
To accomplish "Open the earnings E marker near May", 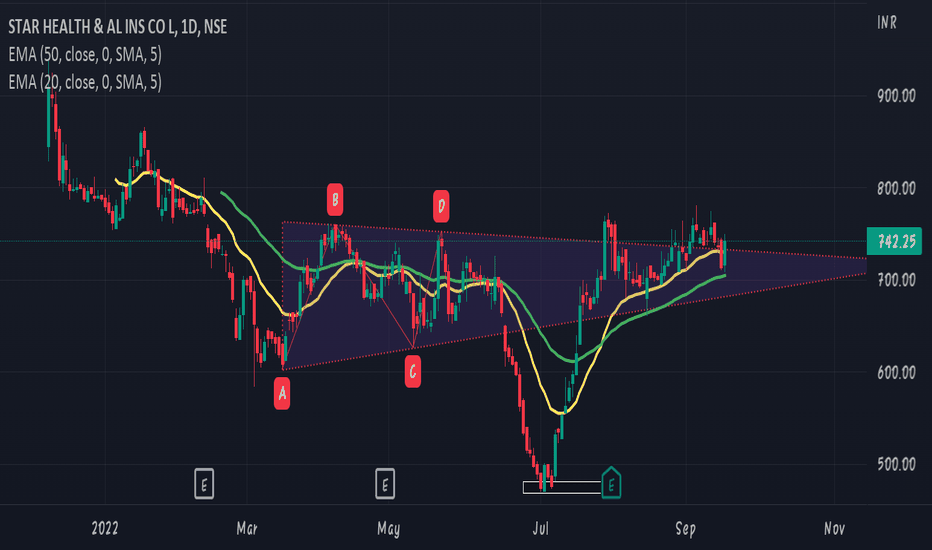I will (385, 483).
